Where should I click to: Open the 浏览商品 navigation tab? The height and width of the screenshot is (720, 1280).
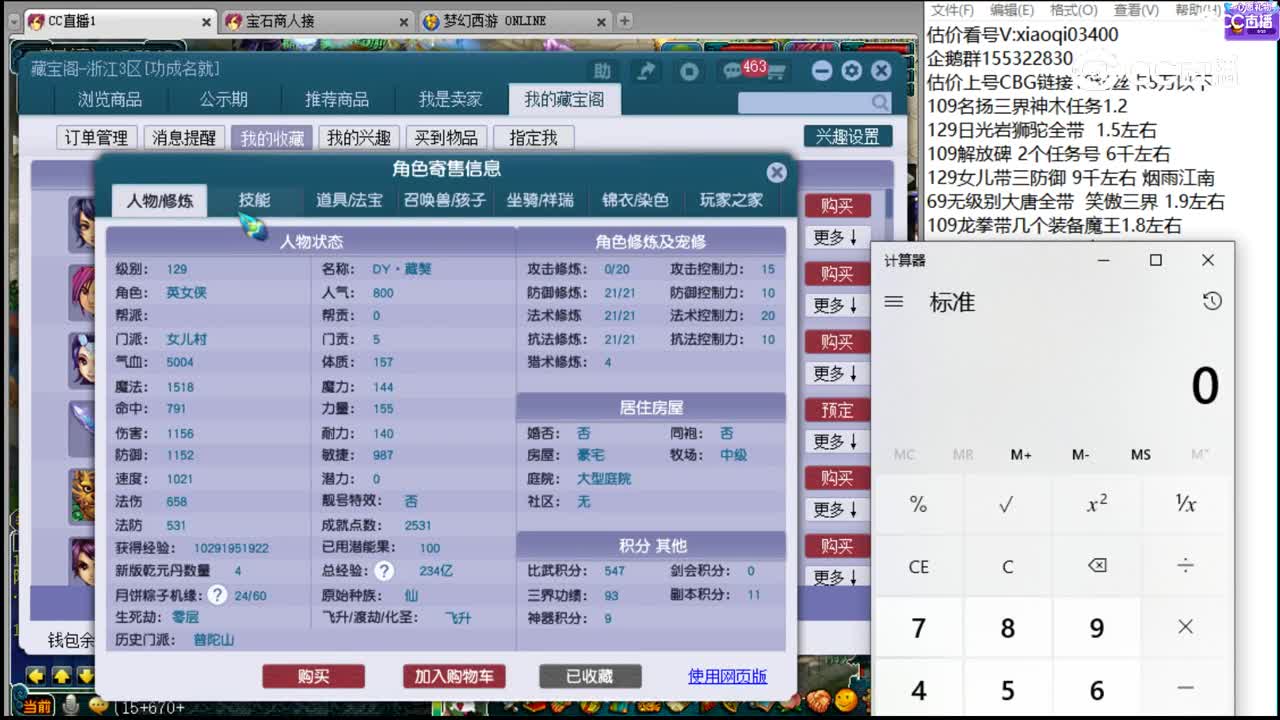(110, 99)
